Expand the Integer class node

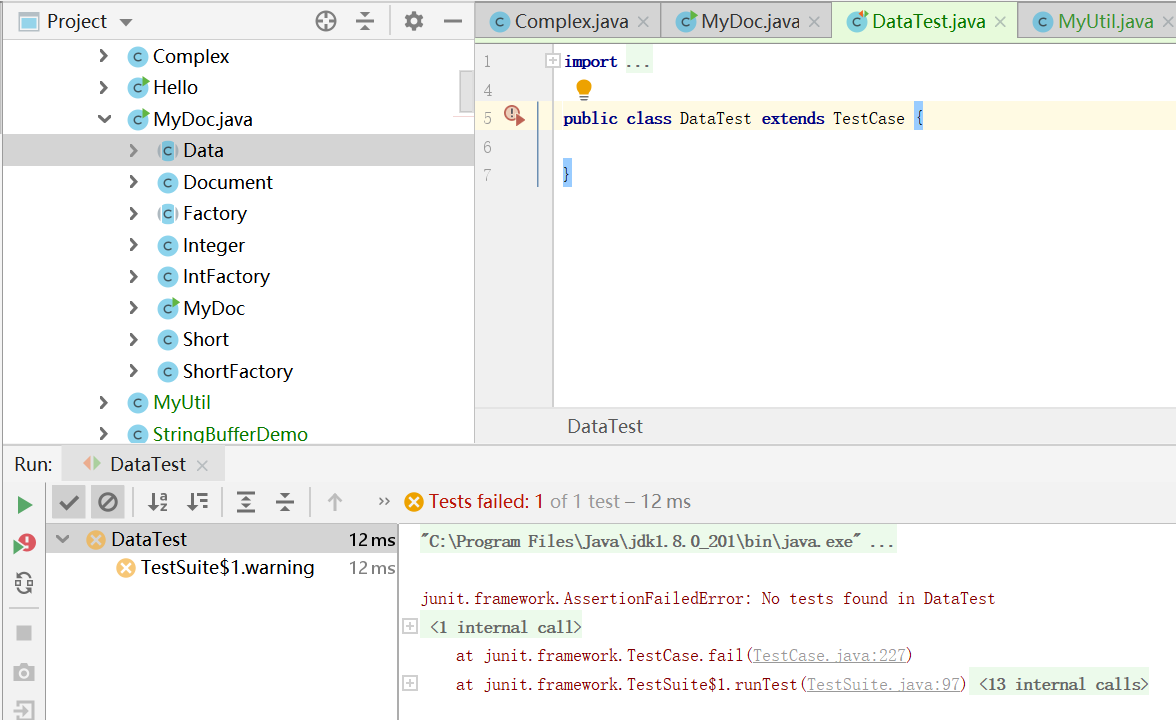pos(134,245)
